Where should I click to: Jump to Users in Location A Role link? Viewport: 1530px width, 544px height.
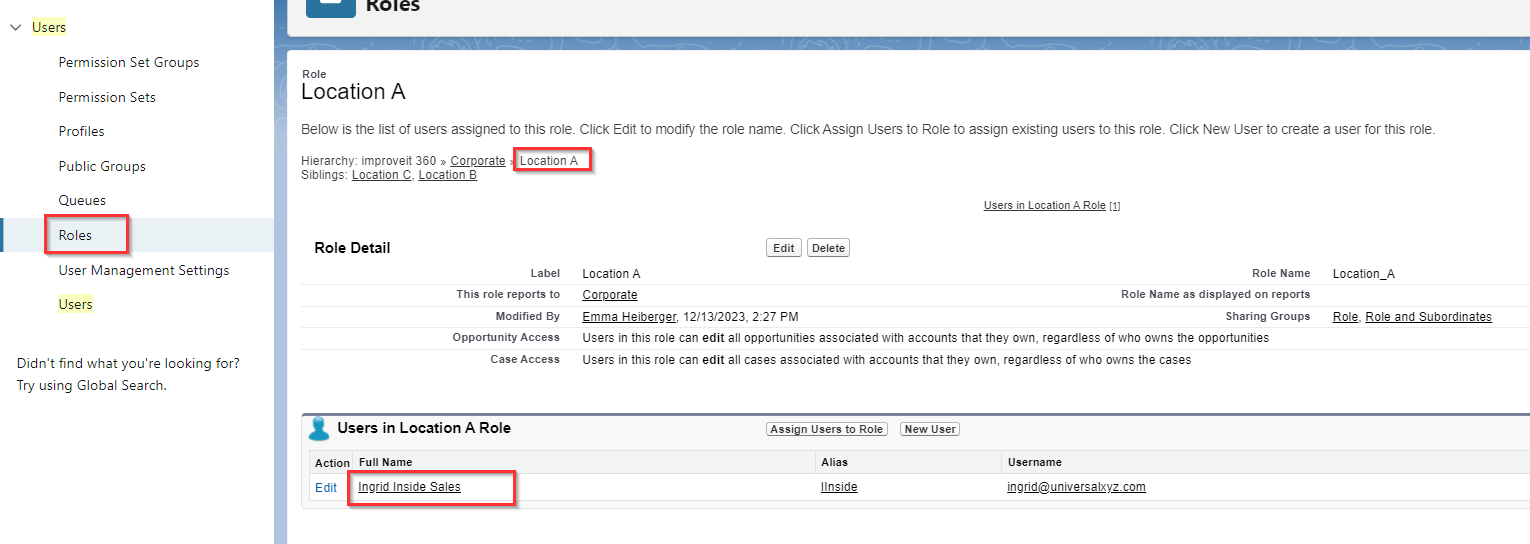(x=1045, y=205)
